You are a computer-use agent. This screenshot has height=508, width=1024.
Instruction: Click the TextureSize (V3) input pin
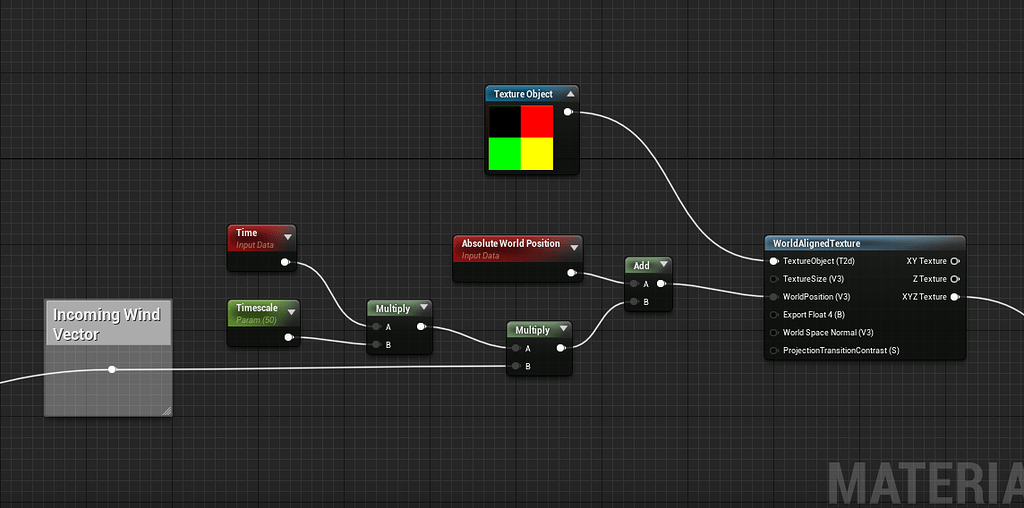point(774,279)
